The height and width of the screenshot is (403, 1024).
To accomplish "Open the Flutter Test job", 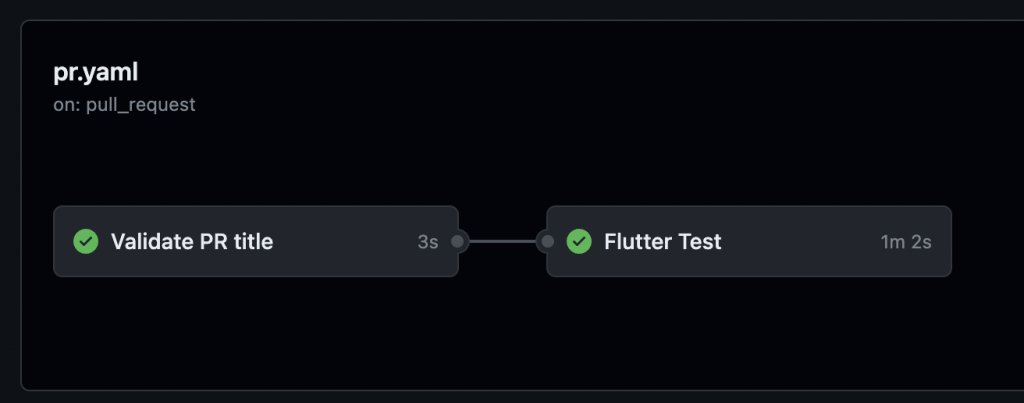I will [x=662, y=241].
